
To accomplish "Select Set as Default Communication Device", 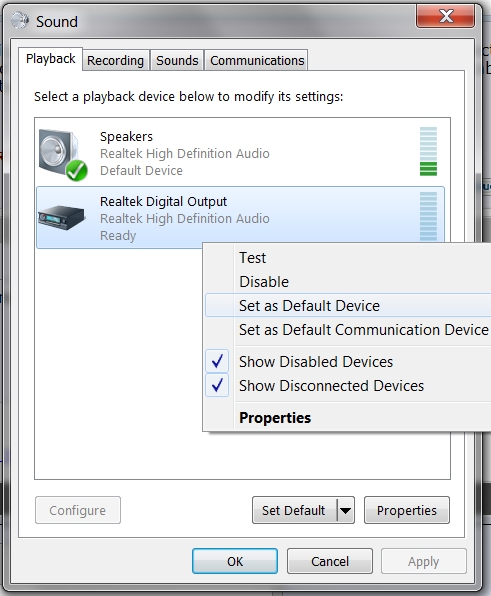I will coord(348,330).
